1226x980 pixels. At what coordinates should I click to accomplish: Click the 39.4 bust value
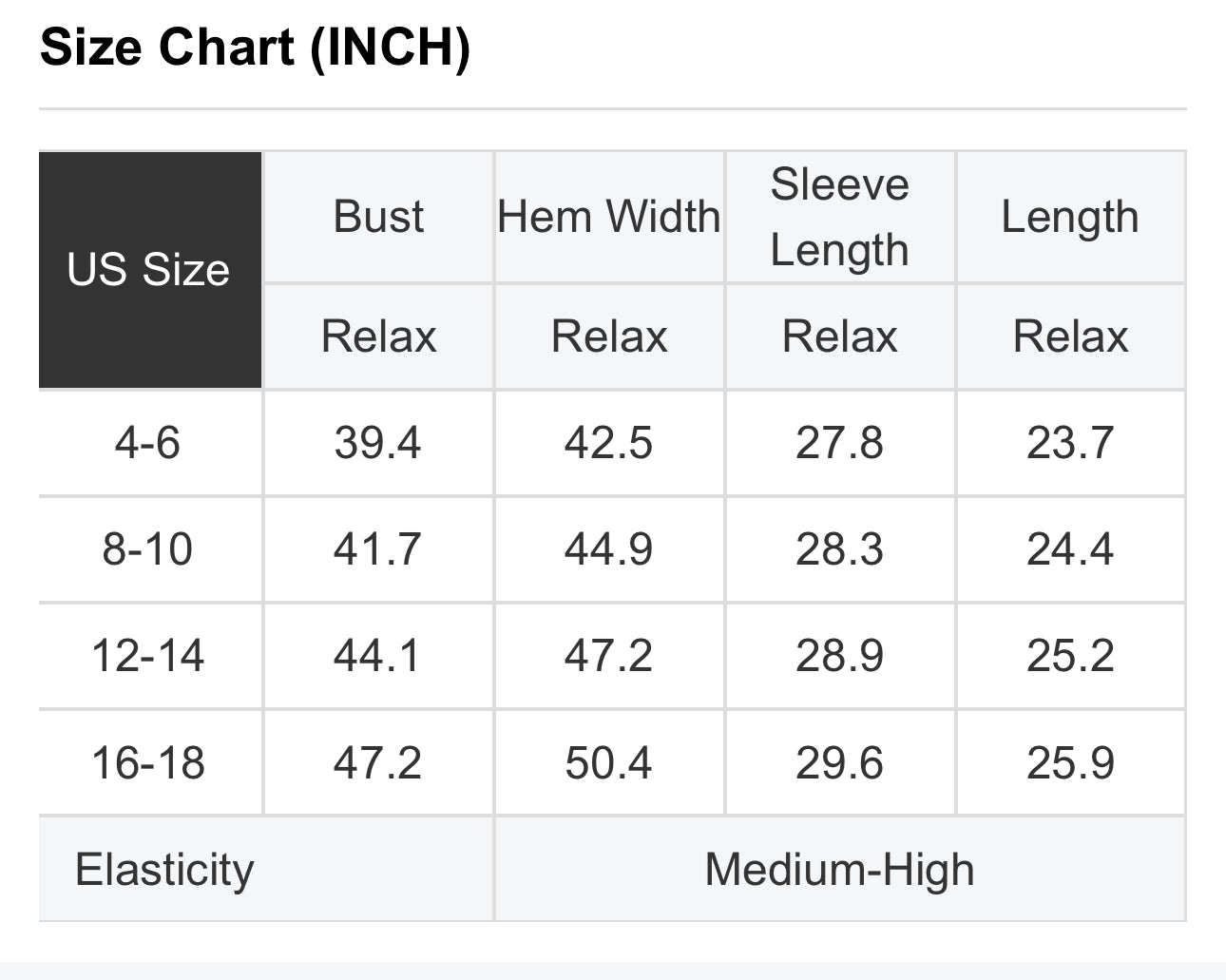(x=377, y=443)
